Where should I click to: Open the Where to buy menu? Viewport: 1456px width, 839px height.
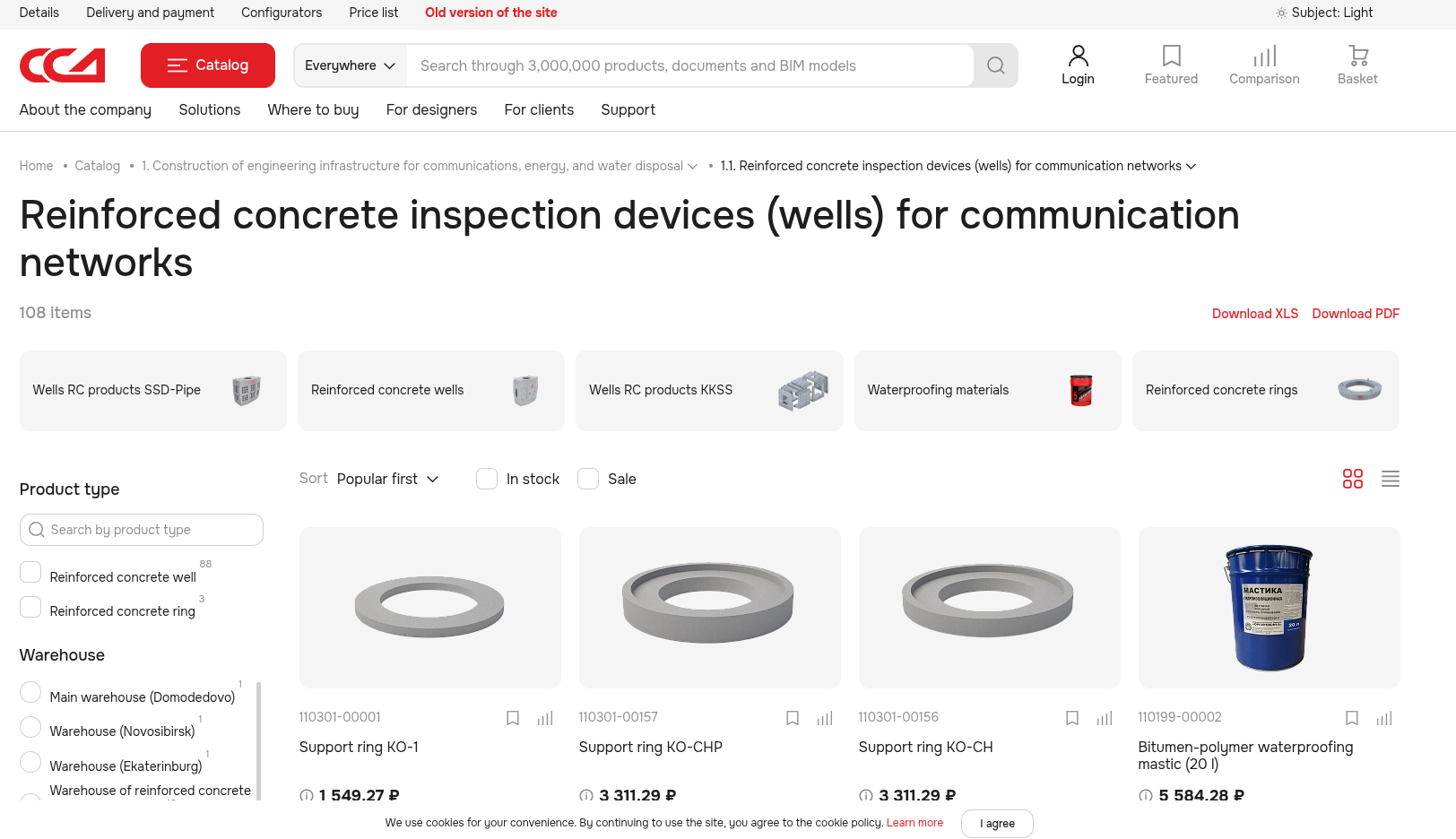point(313,109)
